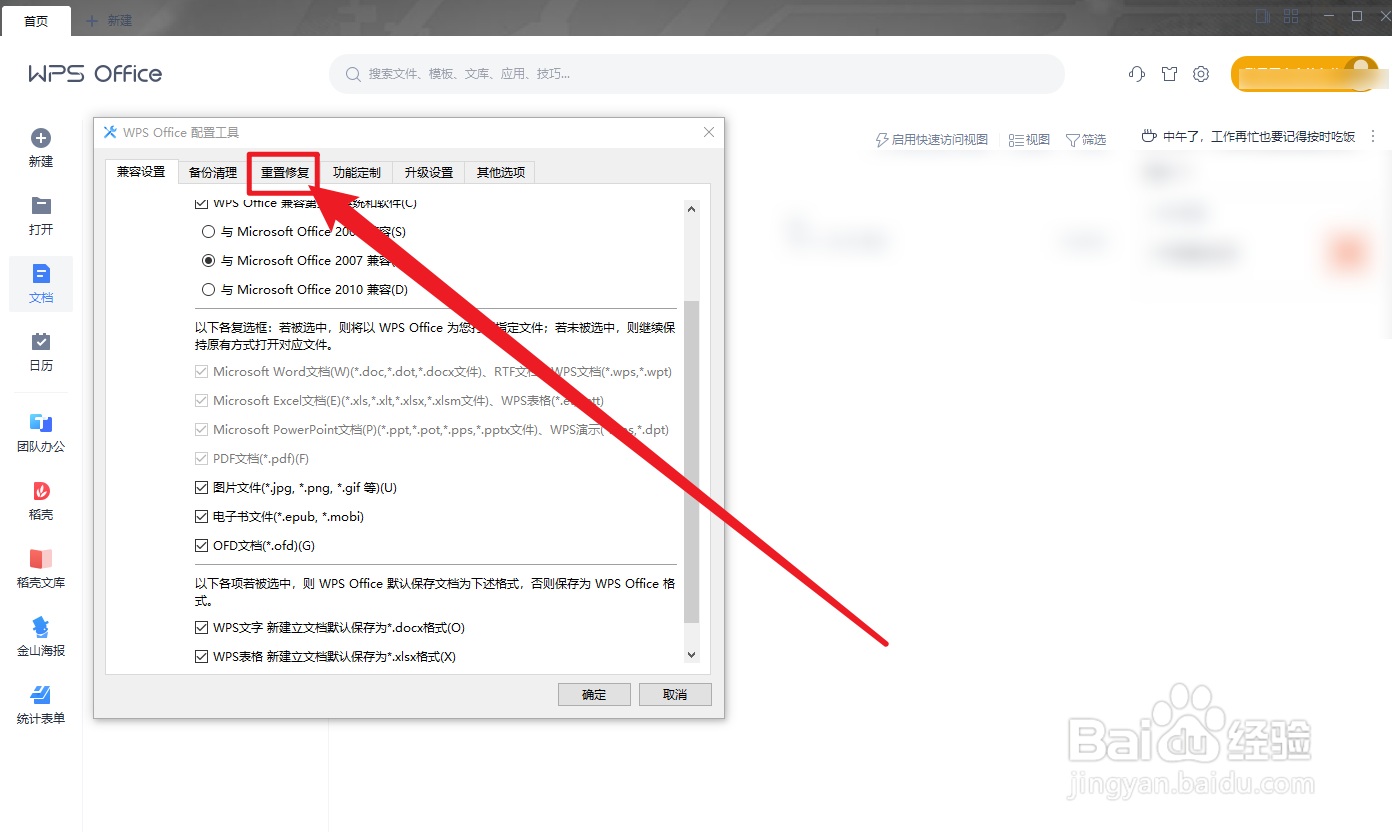Select the Office 2003 compatibility radio button
Viewport: 1392px width, 832px height.
(208, 231)
